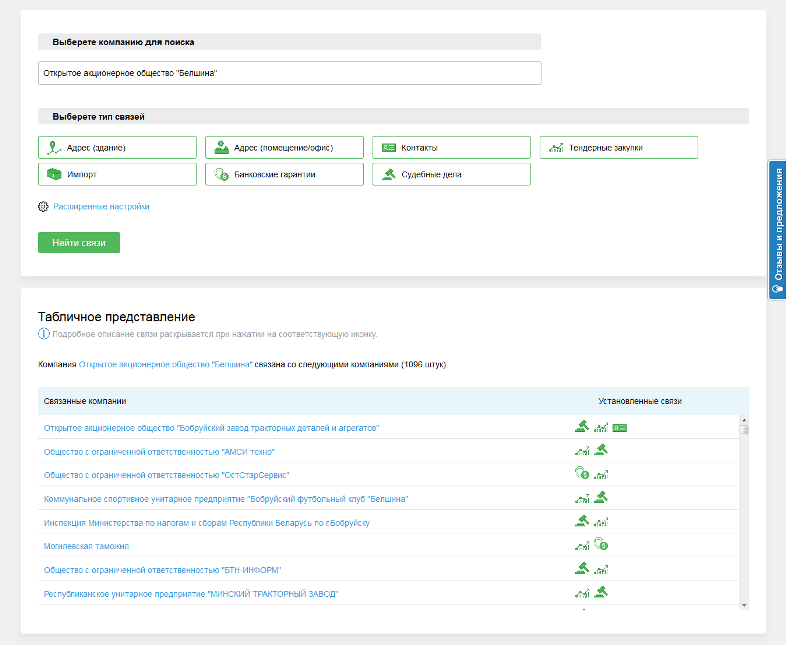786x645 pixels.
Task: Click the results table scrollbar down arrow
Action: point(744,604)
